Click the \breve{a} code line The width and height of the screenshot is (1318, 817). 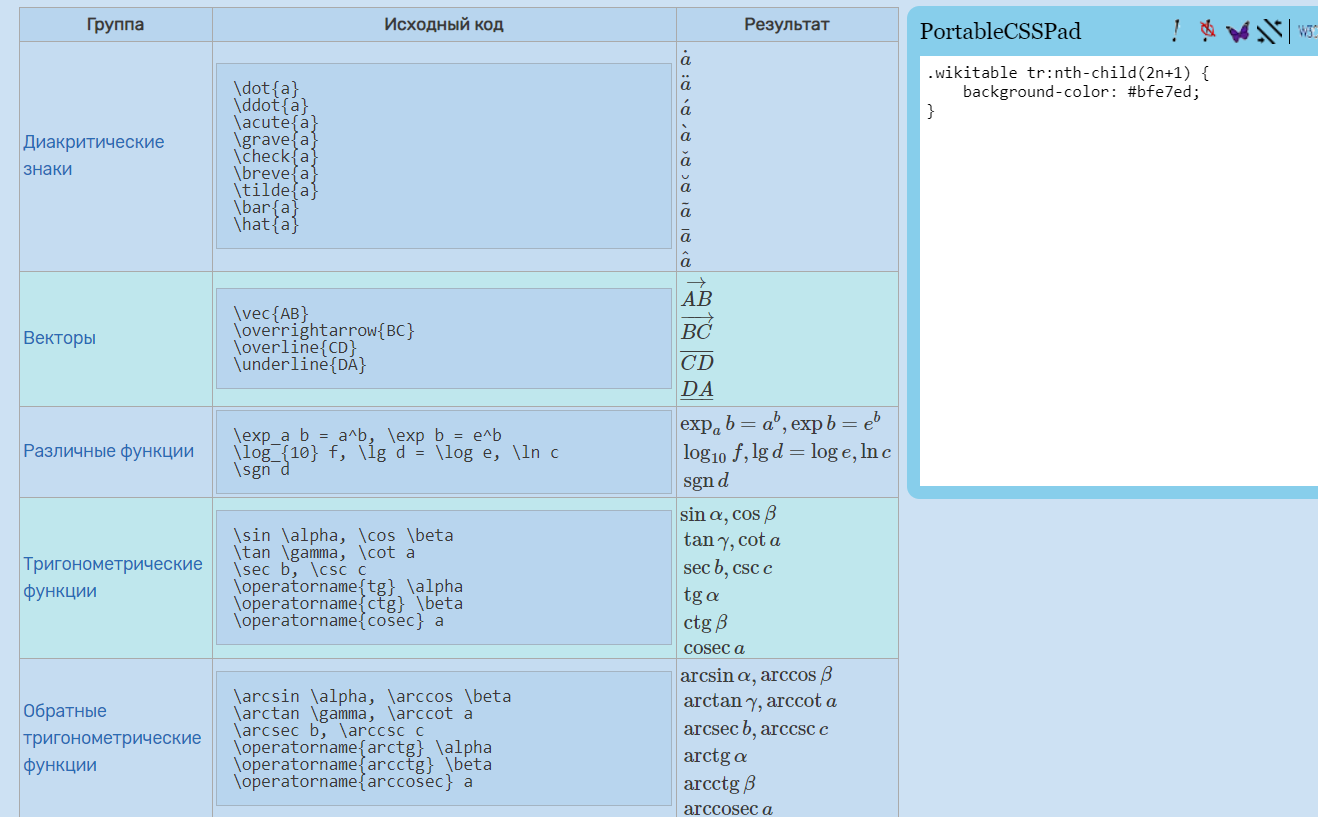point(276,174)
